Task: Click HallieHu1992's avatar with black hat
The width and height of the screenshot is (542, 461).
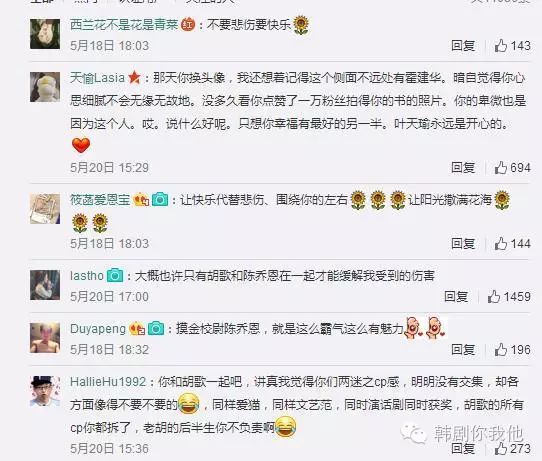Action: pyautogui.click(x=45, y=391)
